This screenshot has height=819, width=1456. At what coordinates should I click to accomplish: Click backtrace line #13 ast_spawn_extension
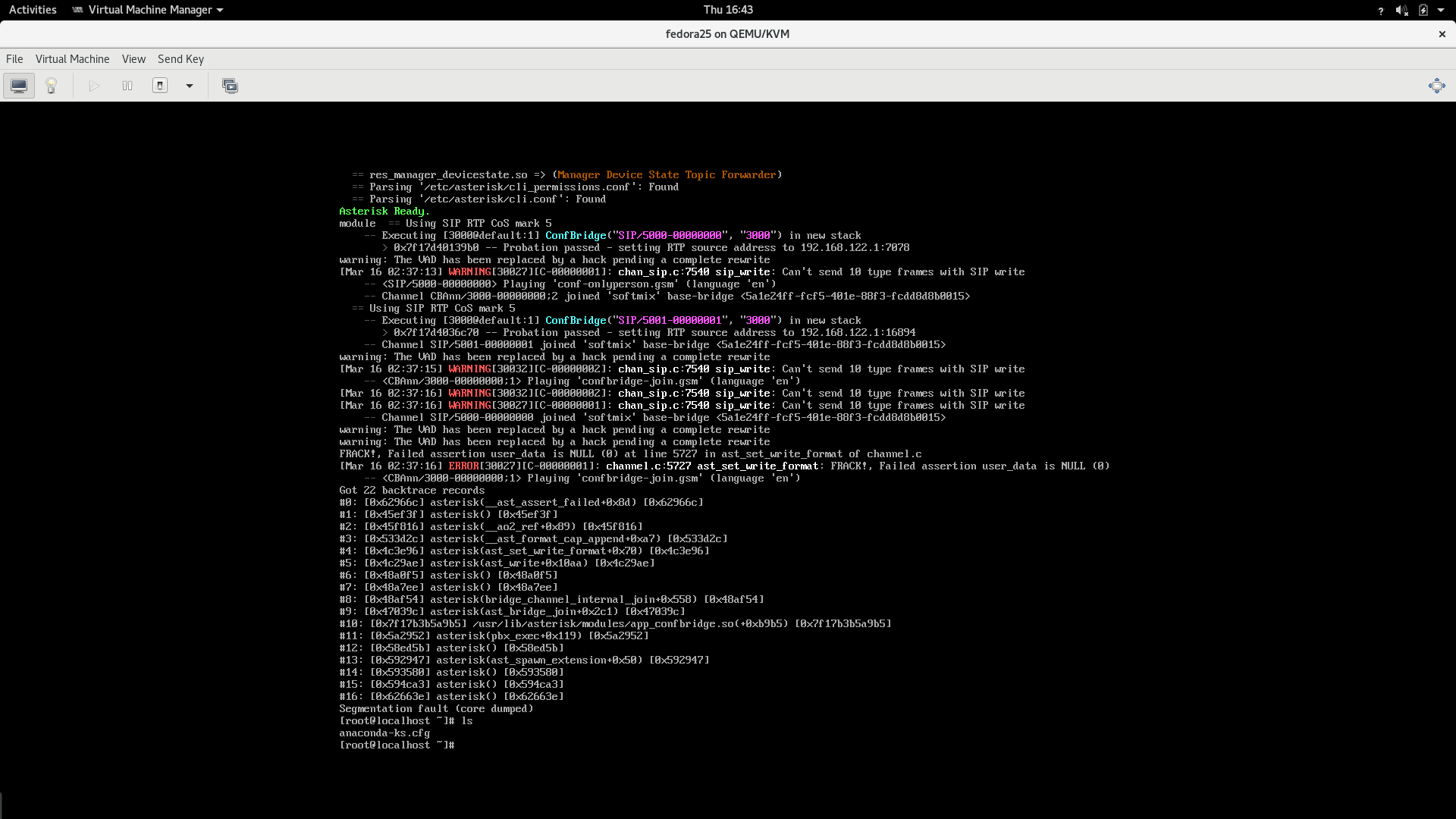[x=524, y=661]
